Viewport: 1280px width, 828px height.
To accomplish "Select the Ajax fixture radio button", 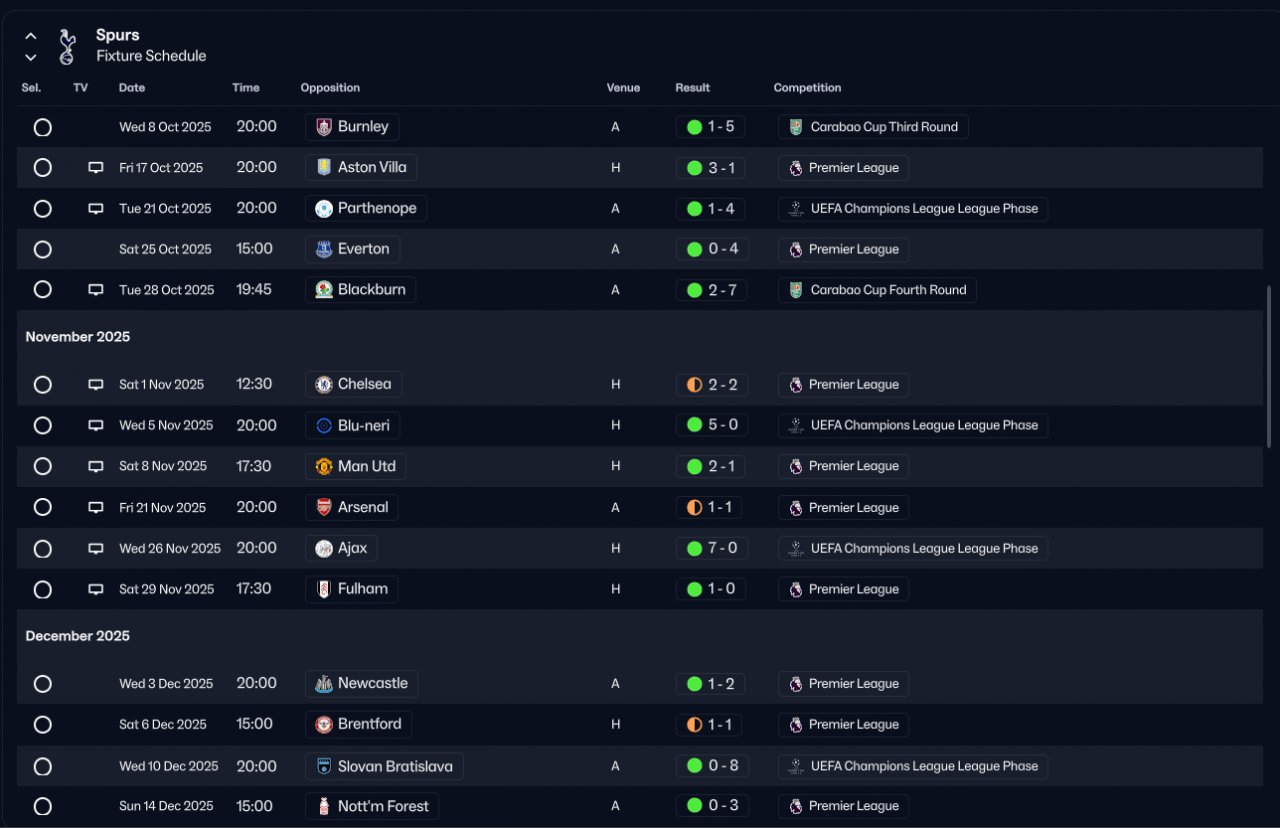I will 42,549.
